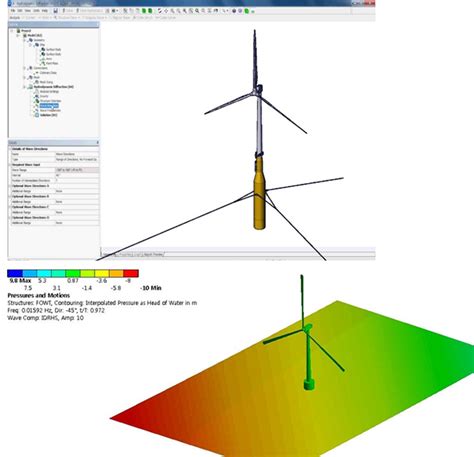Click the Save icon in the toolbar
This screenshot has width=474, height=457.
point(56,11)
